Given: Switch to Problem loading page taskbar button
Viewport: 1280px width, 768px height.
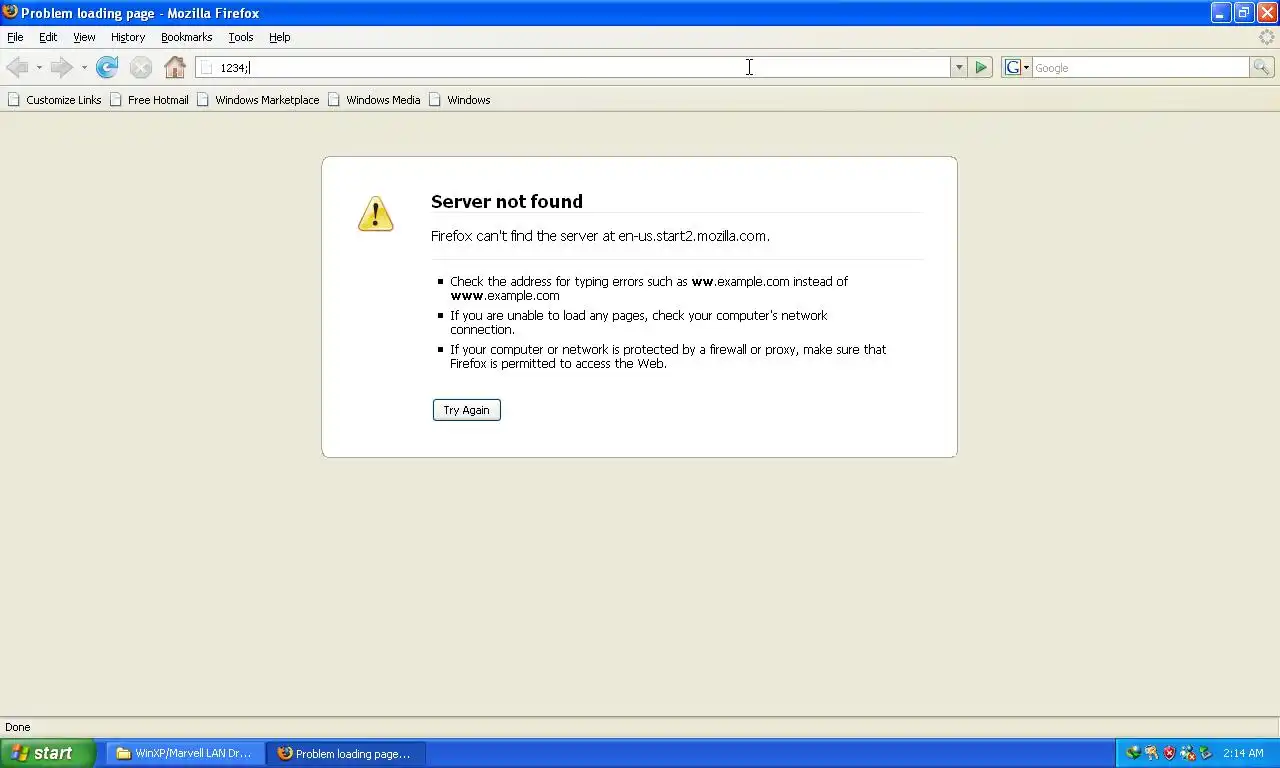Looking at the screenshot, I should click(346, 753).
